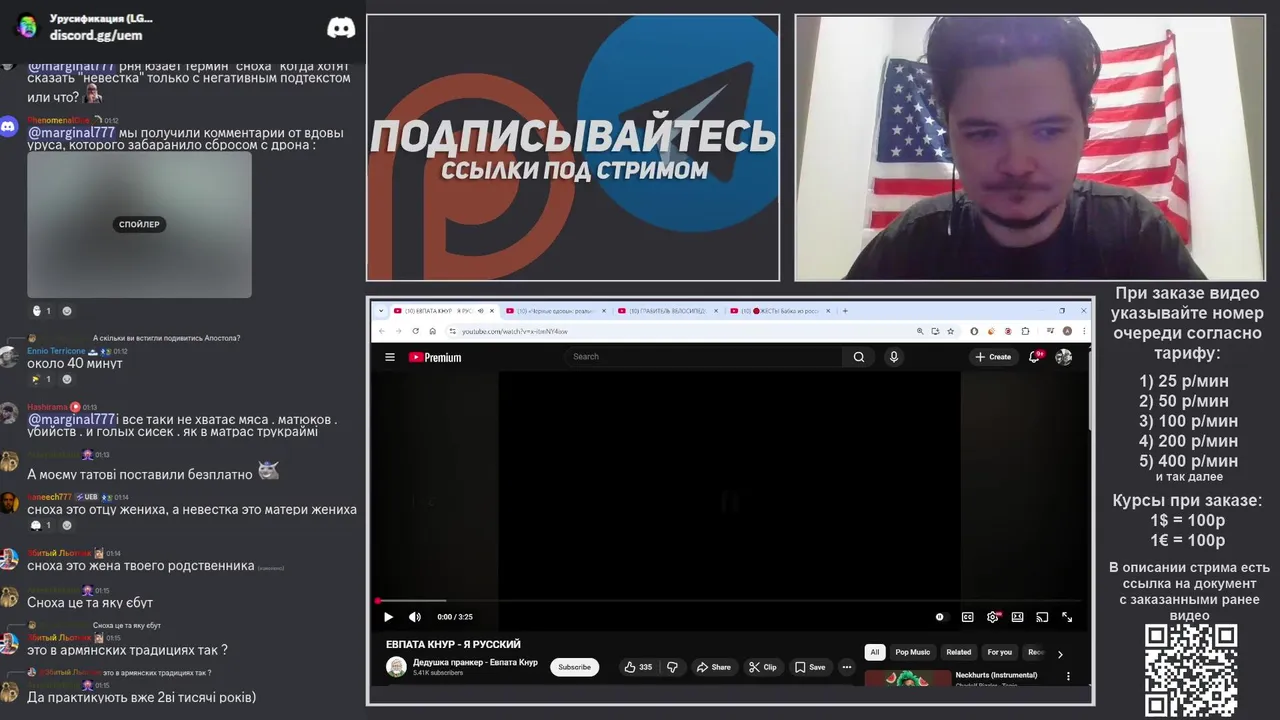The height and width of the screenshot is (720, 1280).
Task: Click reaction under Ennio Terricone's message
Action: tap(41, 380)
